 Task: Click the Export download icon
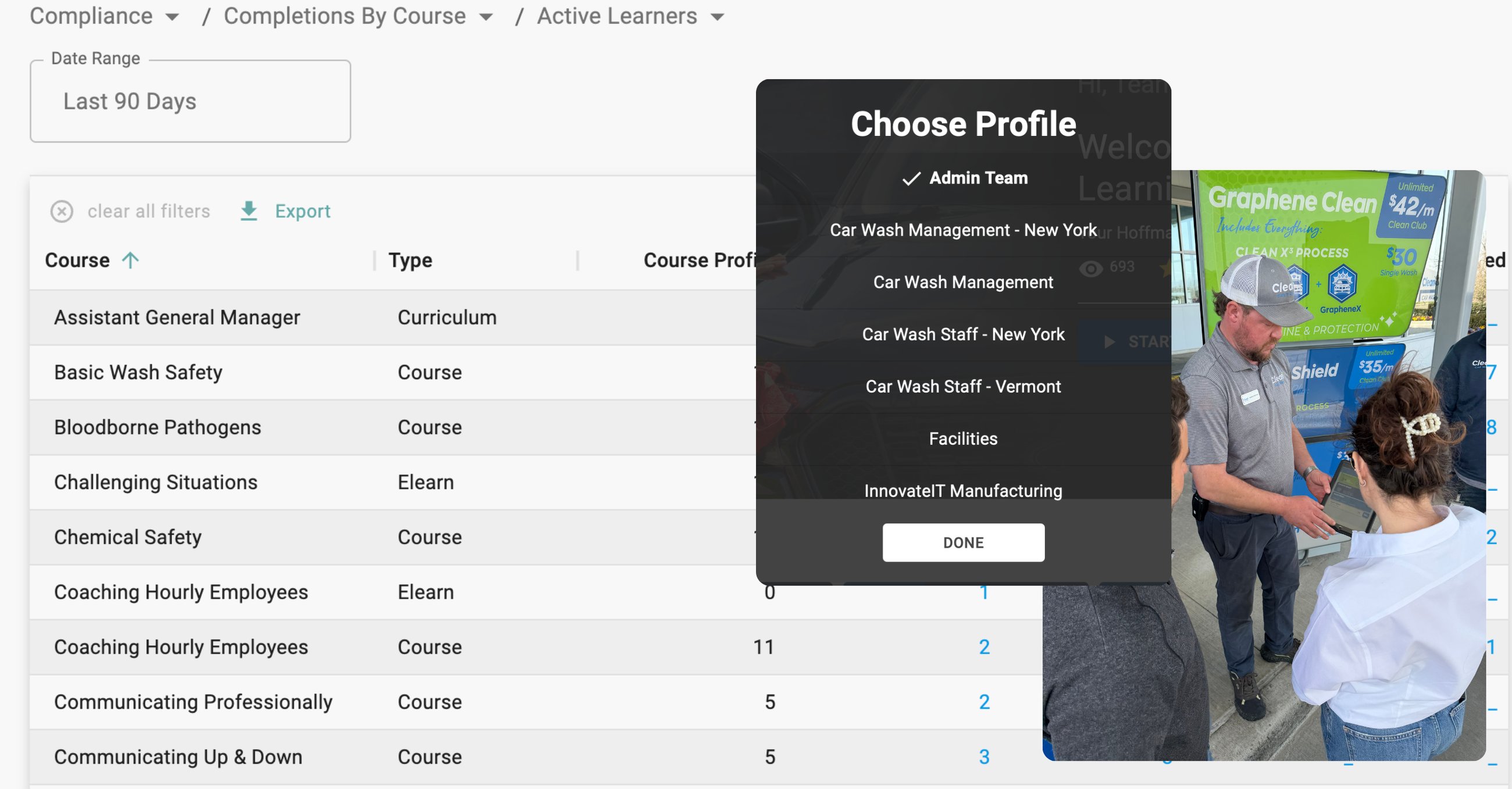click(249, 211)
